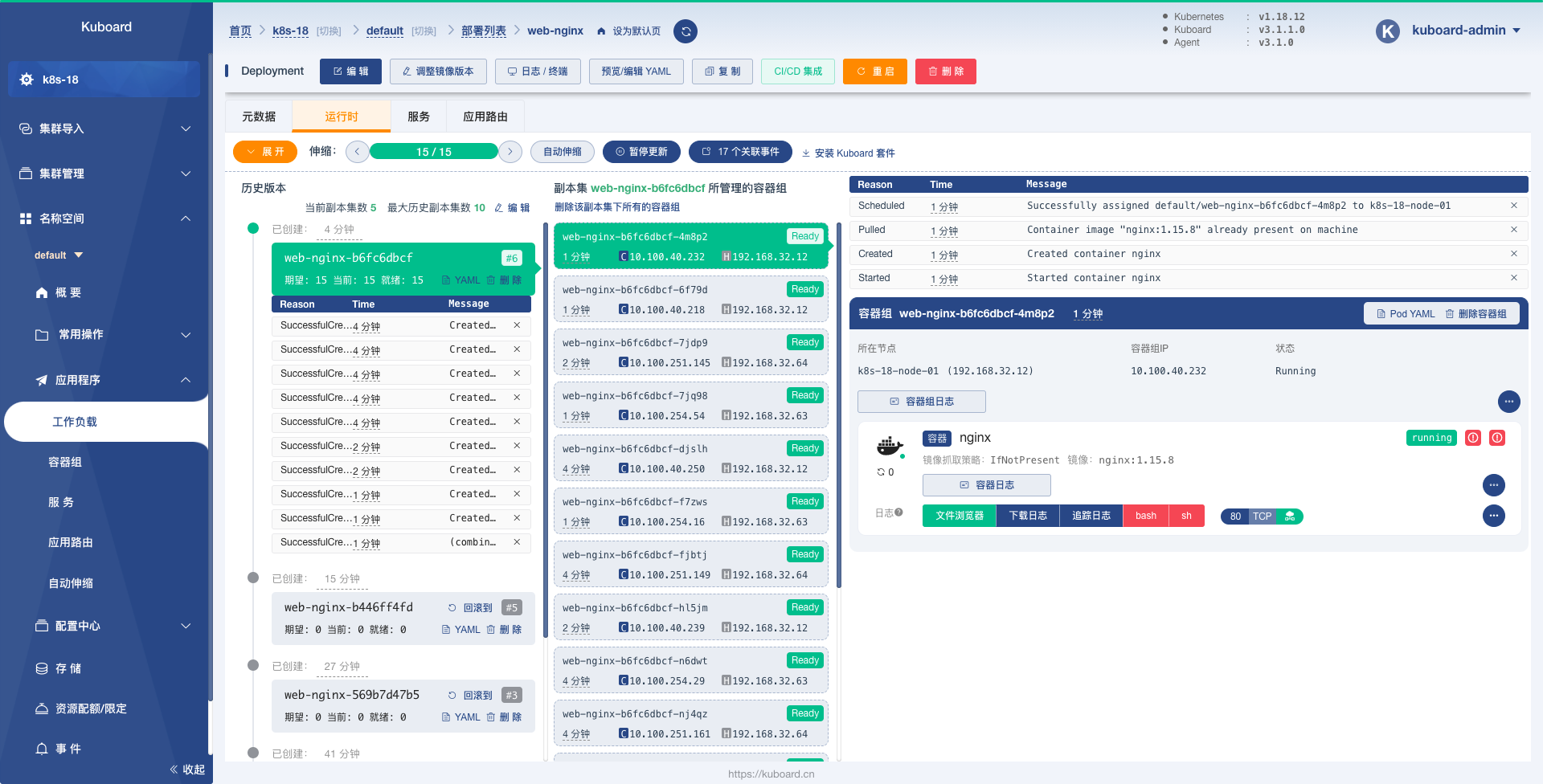Switch to the 服务 tab
Viewport: 1543px width, 784px height.
pos(419,116)
